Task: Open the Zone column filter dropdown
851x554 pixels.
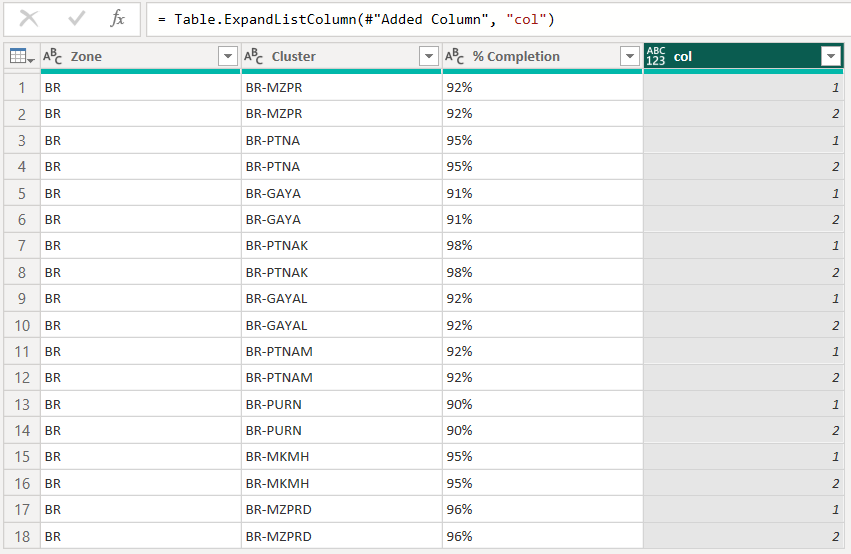Action: point(228,56)
